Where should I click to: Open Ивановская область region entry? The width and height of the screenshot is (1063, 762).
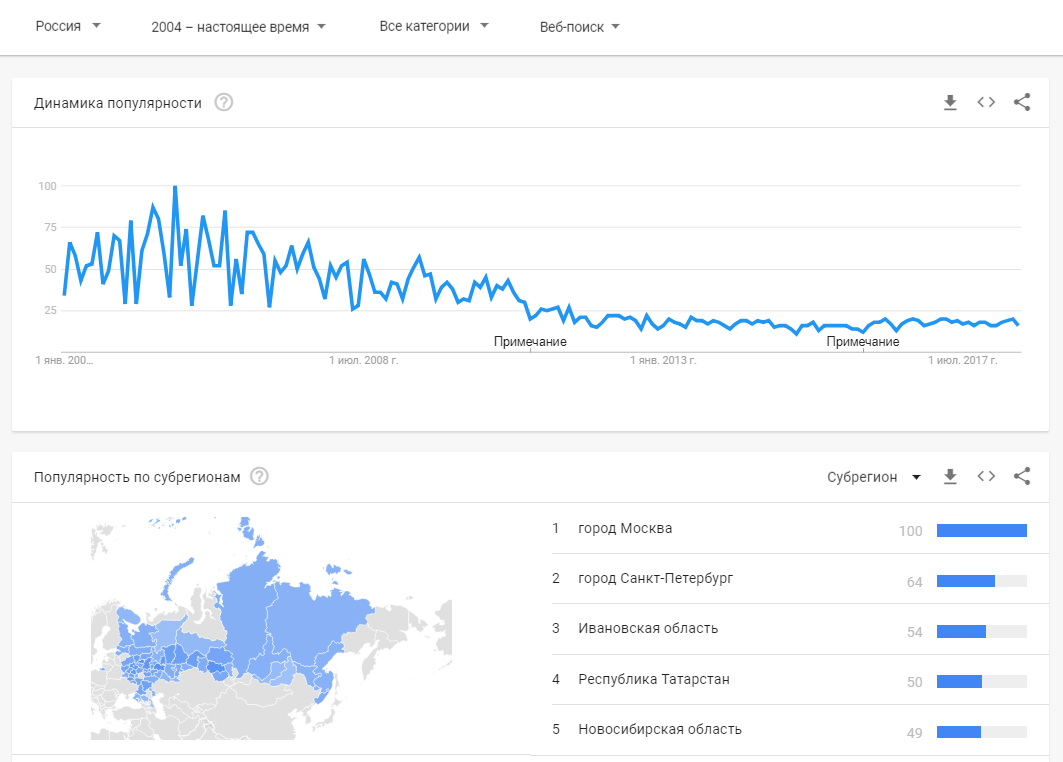click(647, 628)
